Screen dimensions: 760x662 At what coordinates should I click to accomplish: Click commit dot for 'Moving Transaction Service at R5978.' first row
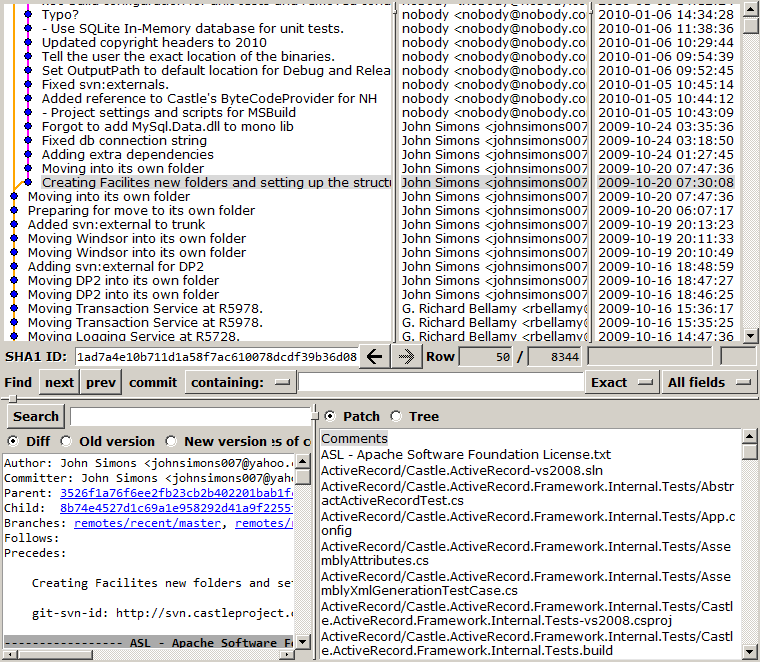point(14,308)
